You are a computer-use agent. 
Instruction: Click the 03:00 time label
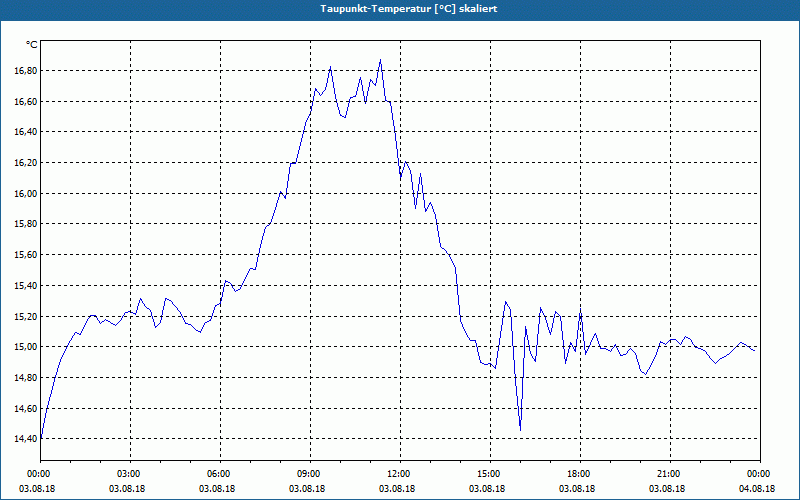tap(131, 474)
